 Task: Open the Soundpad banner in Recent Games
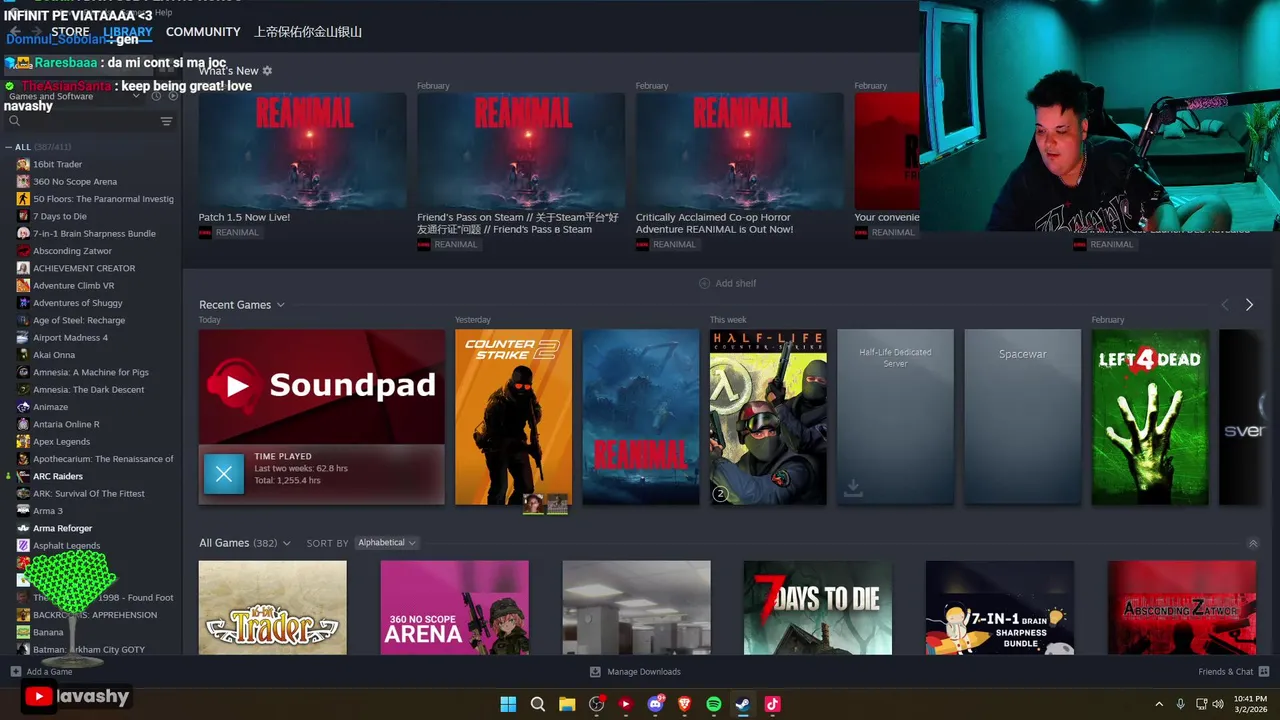321,387
